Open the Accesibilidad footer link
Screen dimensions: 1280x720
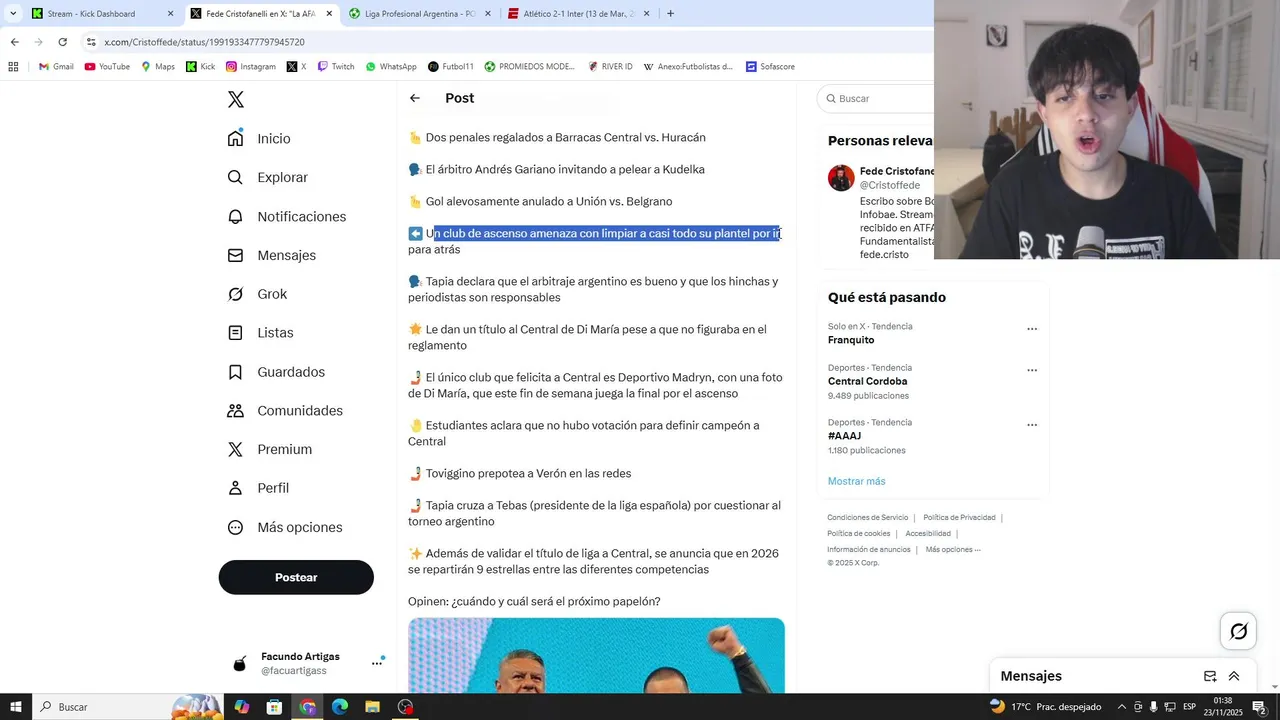928,533
